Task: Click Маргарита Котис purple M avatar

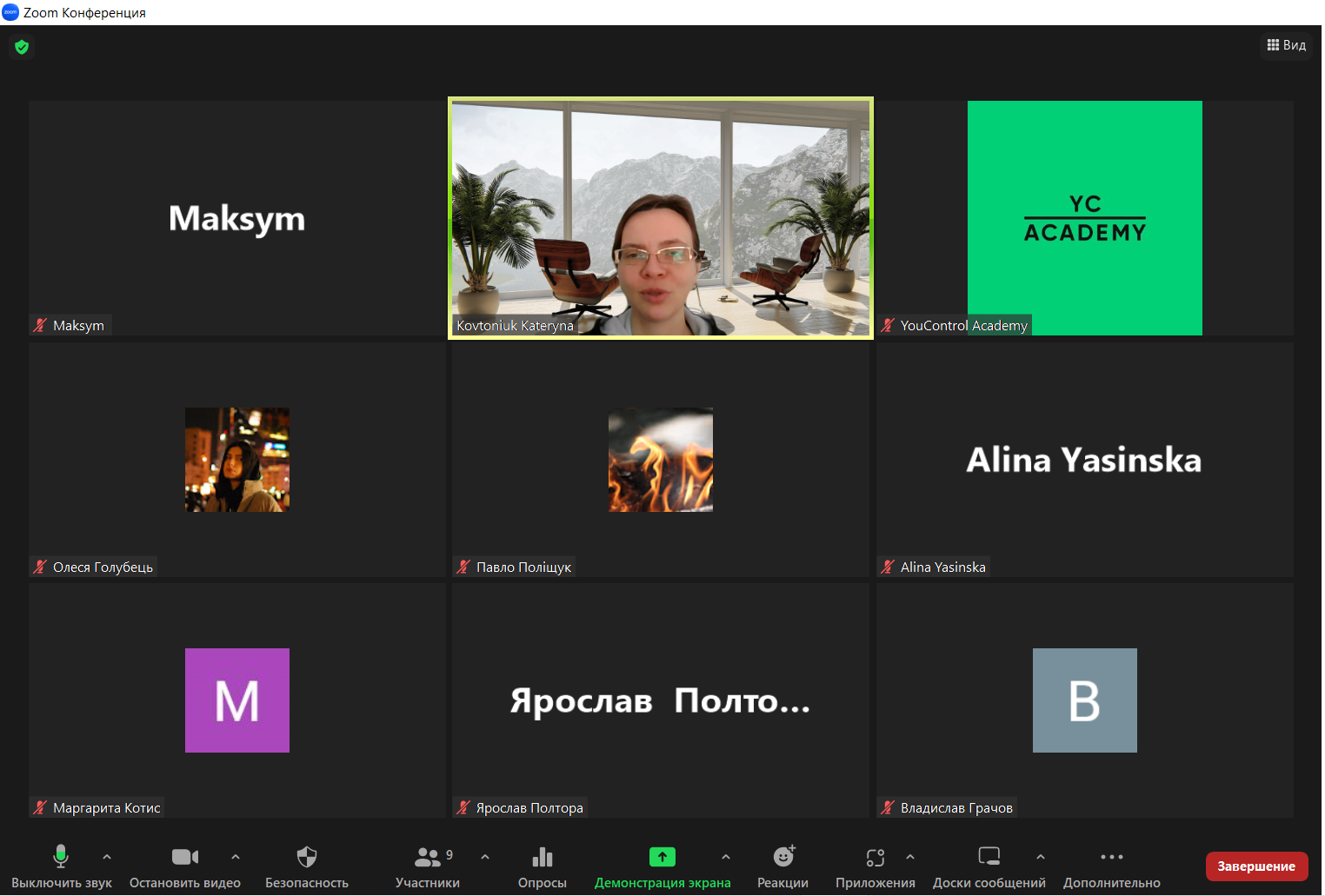Action: tap(236, 700)
